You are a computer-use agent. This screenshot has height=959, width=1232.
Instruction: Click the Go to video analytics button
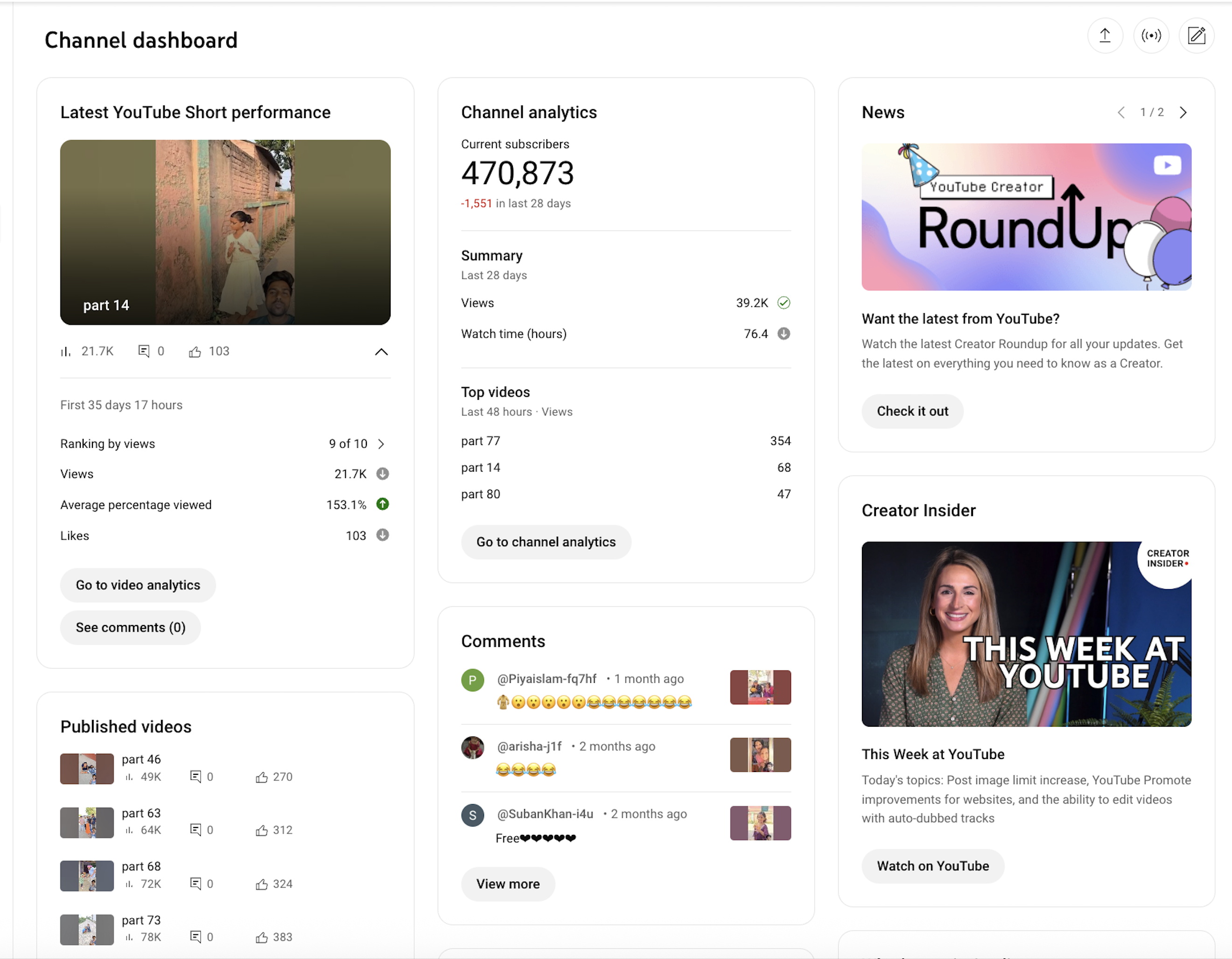138,585
